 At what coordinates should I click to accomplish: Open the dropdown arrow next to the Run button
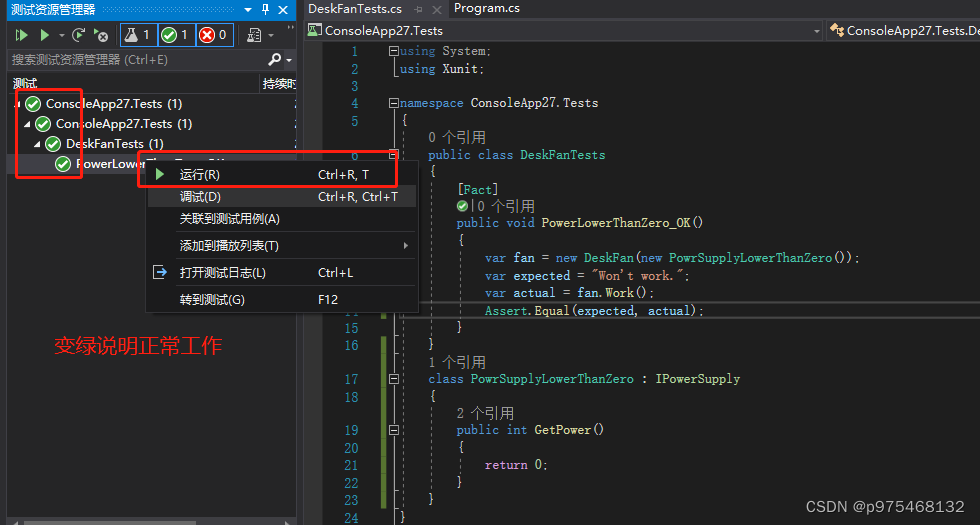point(61,36)
